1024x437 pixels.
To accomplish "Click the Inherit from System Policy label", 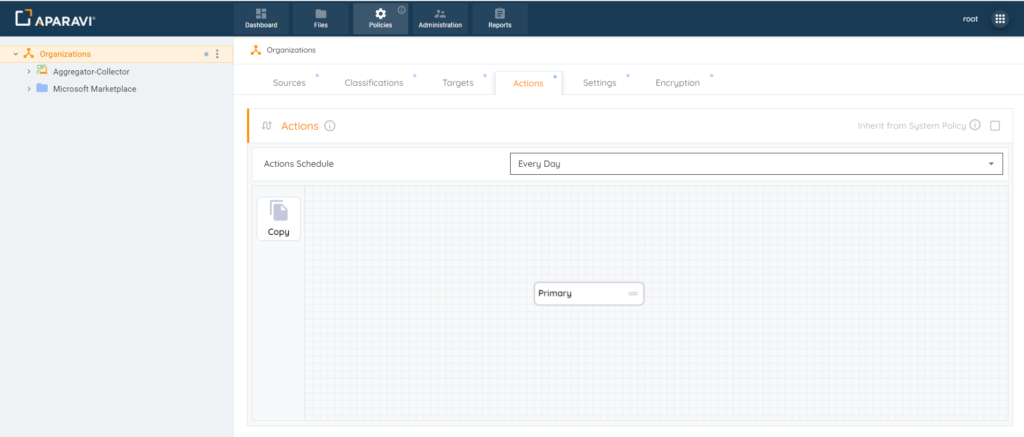I will pyautogui.click(x=912, y=125).
